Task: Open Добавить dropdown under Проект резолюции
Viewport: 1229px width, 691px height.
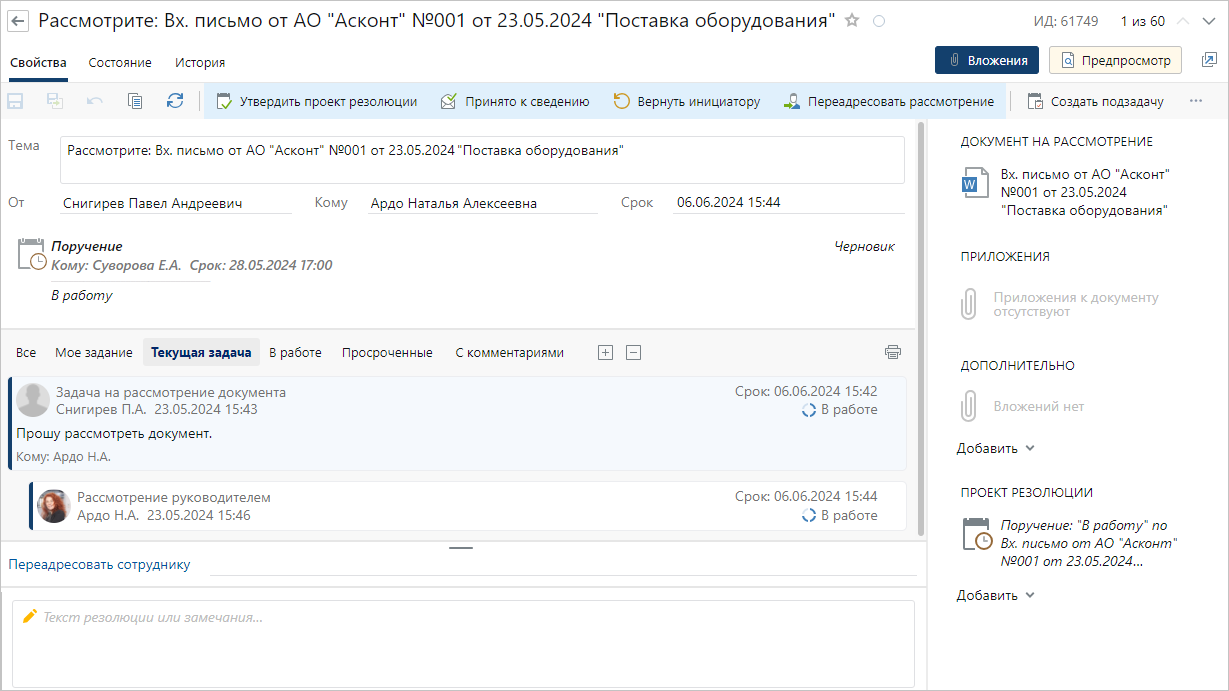Action: click(995, 595)
